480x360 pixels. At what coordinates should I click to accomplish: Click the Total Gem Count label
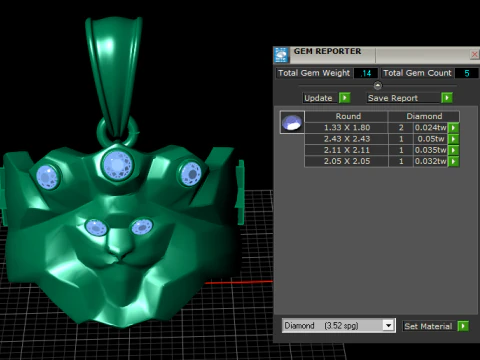coord(417,73)
